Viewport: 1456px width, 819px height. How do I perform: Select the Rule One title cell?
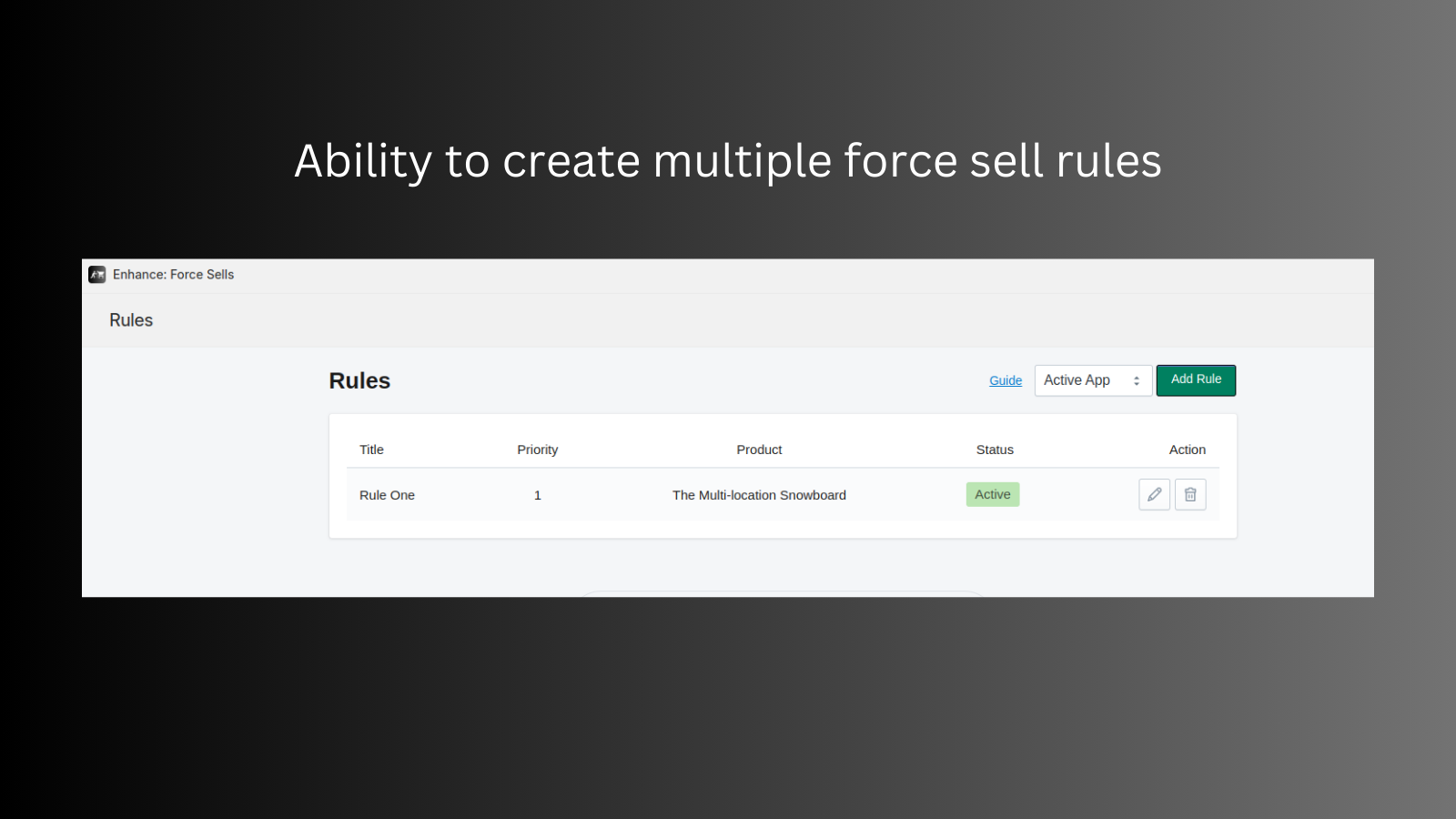387,495
